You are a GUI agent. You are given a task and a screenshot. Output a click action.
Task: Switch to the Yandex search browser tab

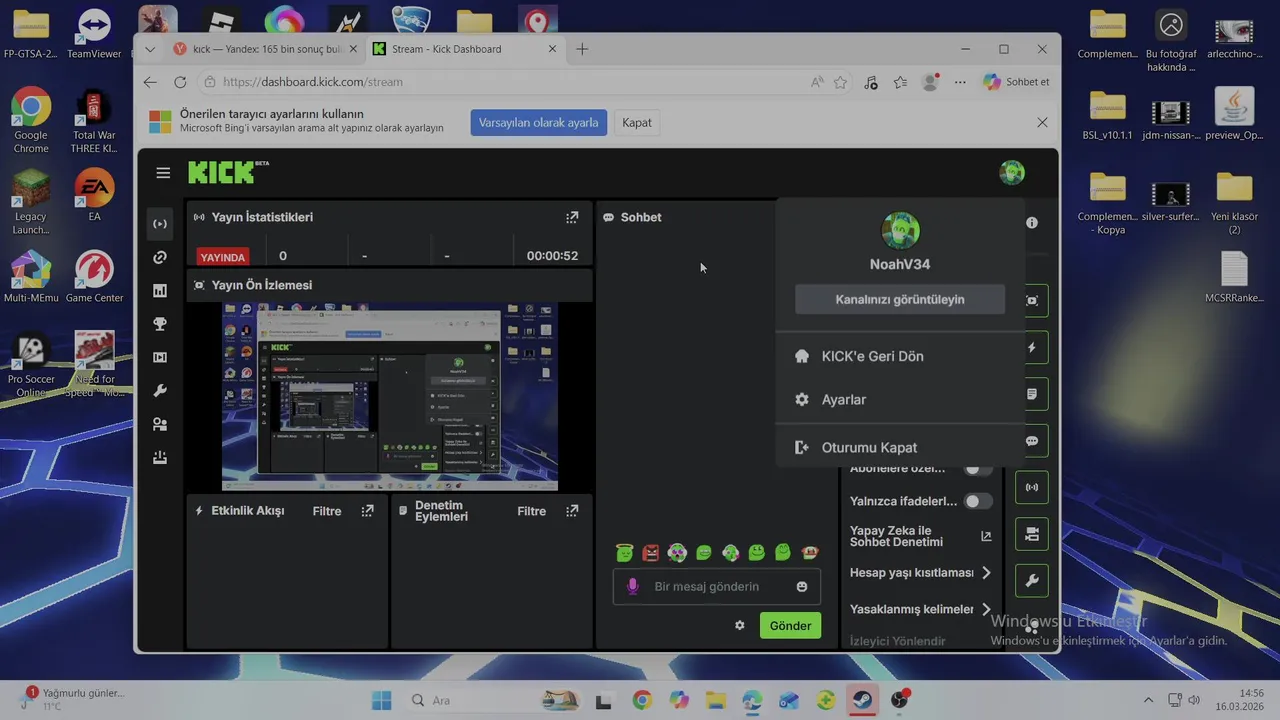tap(264, 49)
